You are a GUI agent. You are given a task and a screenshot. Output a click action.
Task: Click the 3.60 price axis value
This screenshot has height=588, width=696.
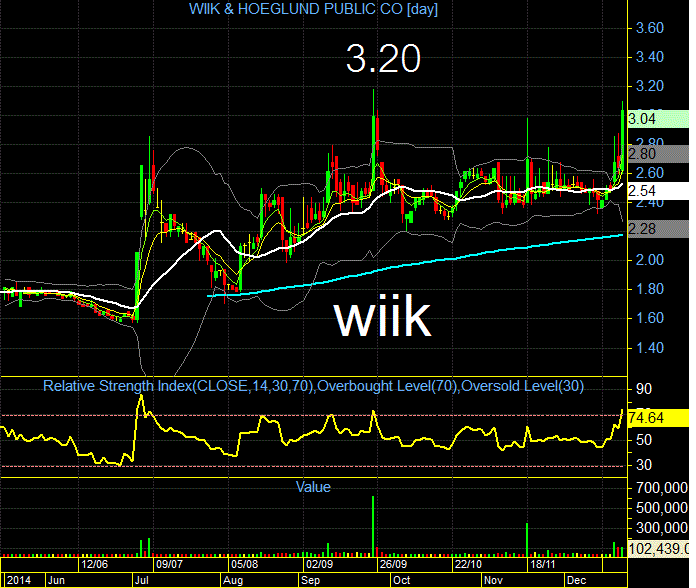(649, 28)
